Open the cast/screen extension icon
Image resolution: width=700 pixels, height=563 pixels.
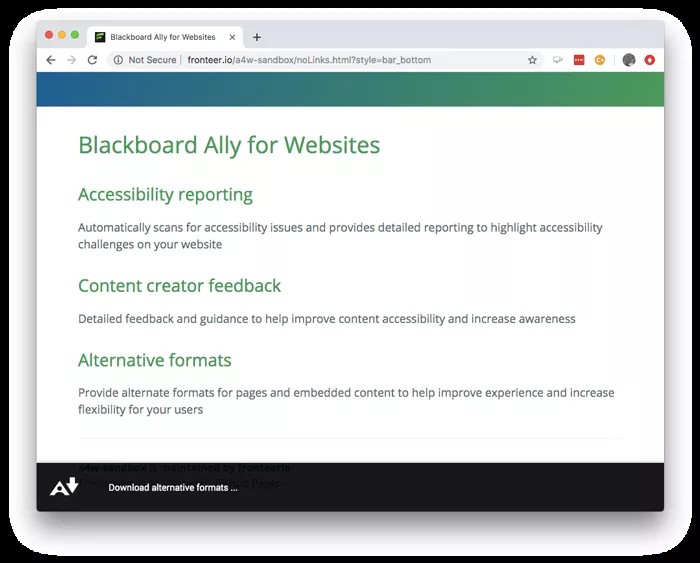[557, 60]
